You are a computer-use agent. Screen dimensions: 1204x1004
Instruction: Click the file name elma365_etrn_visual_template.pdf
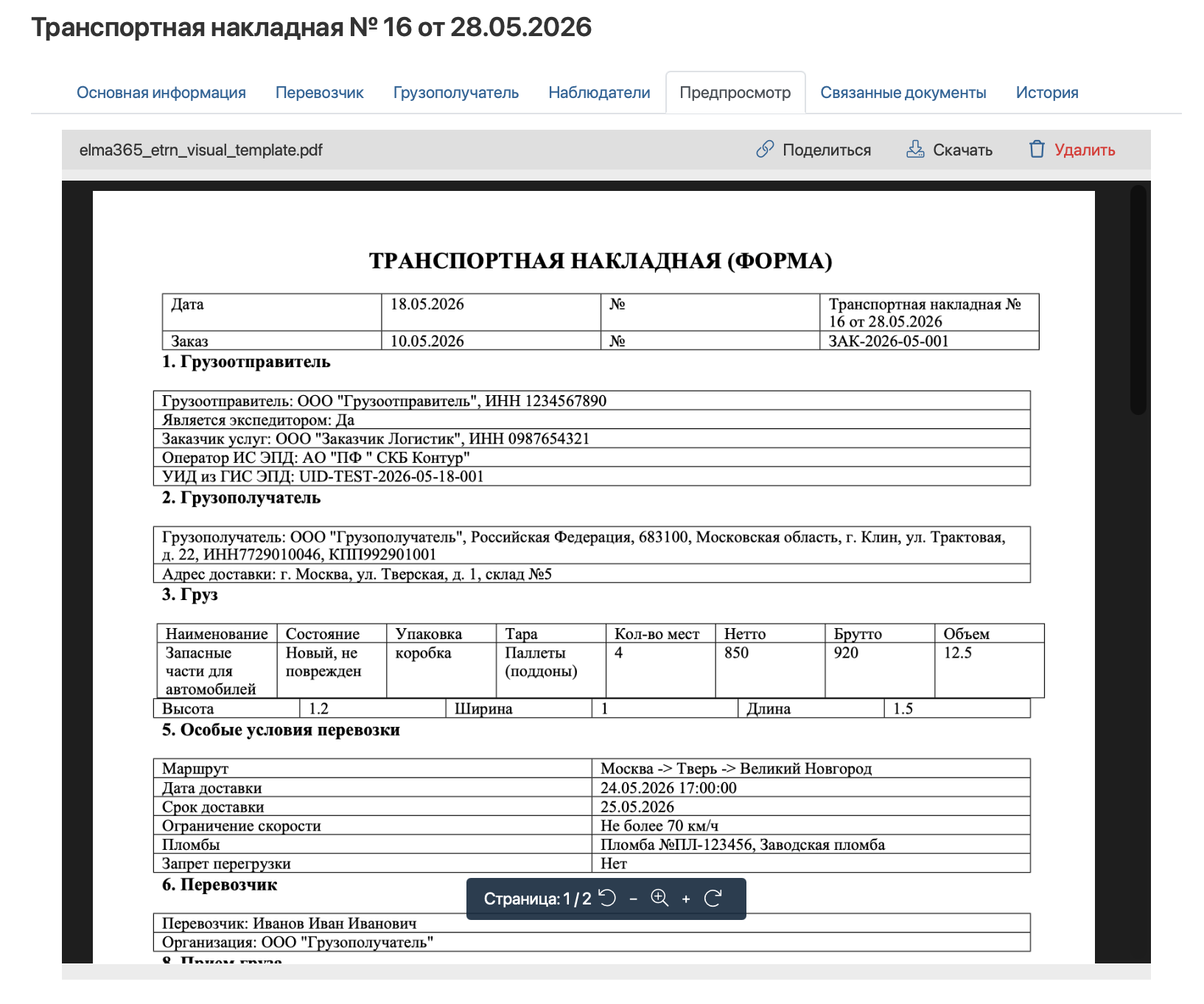(x=201, y=150)
